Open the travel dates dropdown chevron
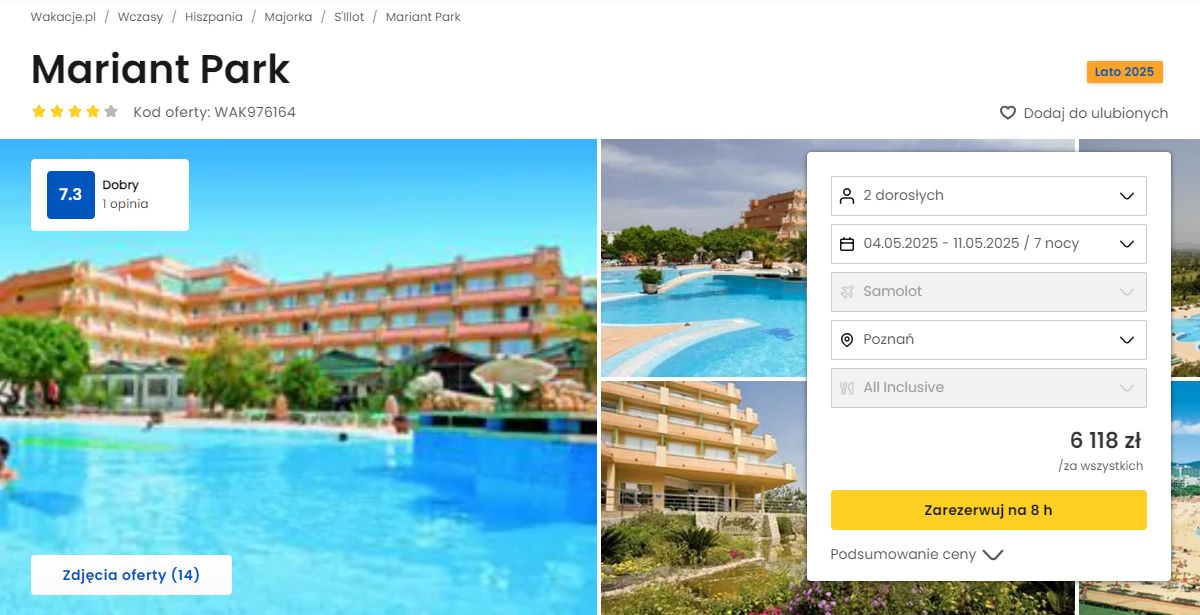Screen dimensions: 1200x615 [x=1127, y=244]
